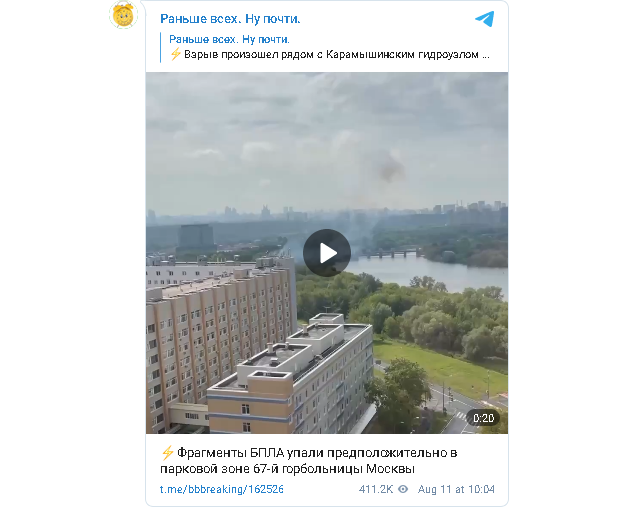Click the Aug 11 at 10:04 timestamp
Image resolution: width=618 pixels, height=507 pixels.
click(x=456, y=489)
